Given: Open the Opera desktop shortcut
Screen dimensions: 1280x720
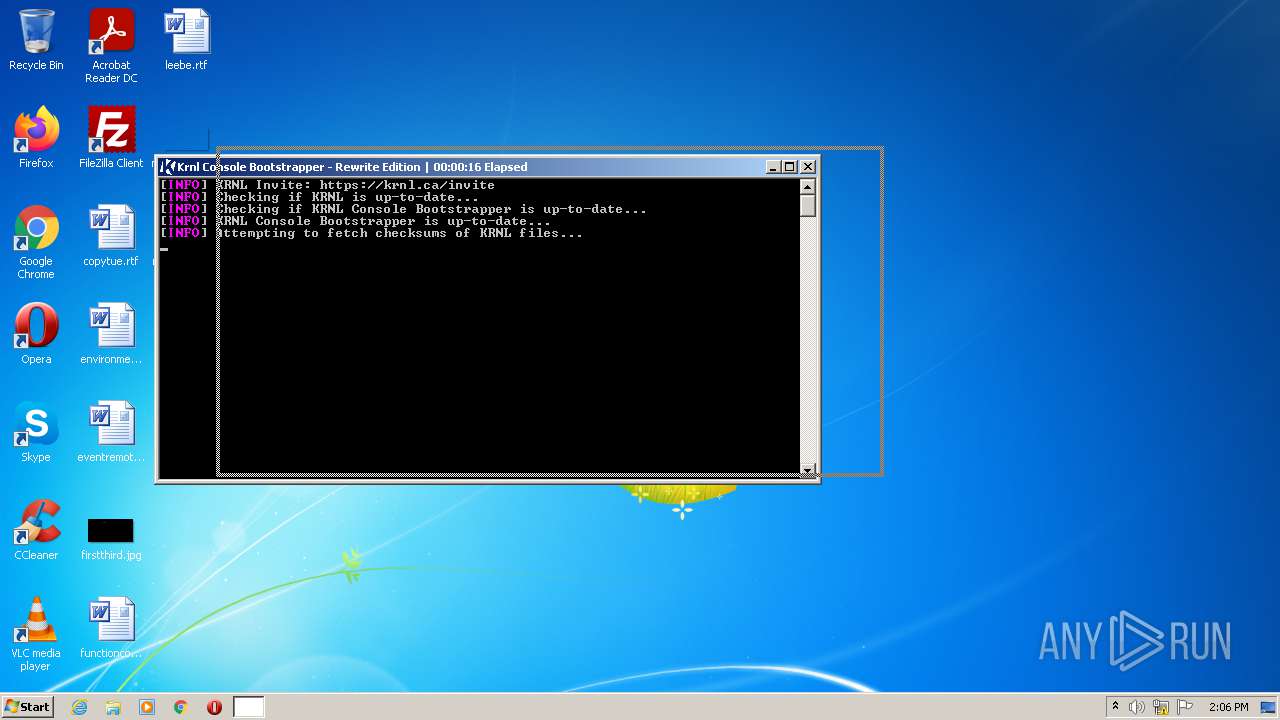Looking at the screenshot, I should [x=36, y=334].
